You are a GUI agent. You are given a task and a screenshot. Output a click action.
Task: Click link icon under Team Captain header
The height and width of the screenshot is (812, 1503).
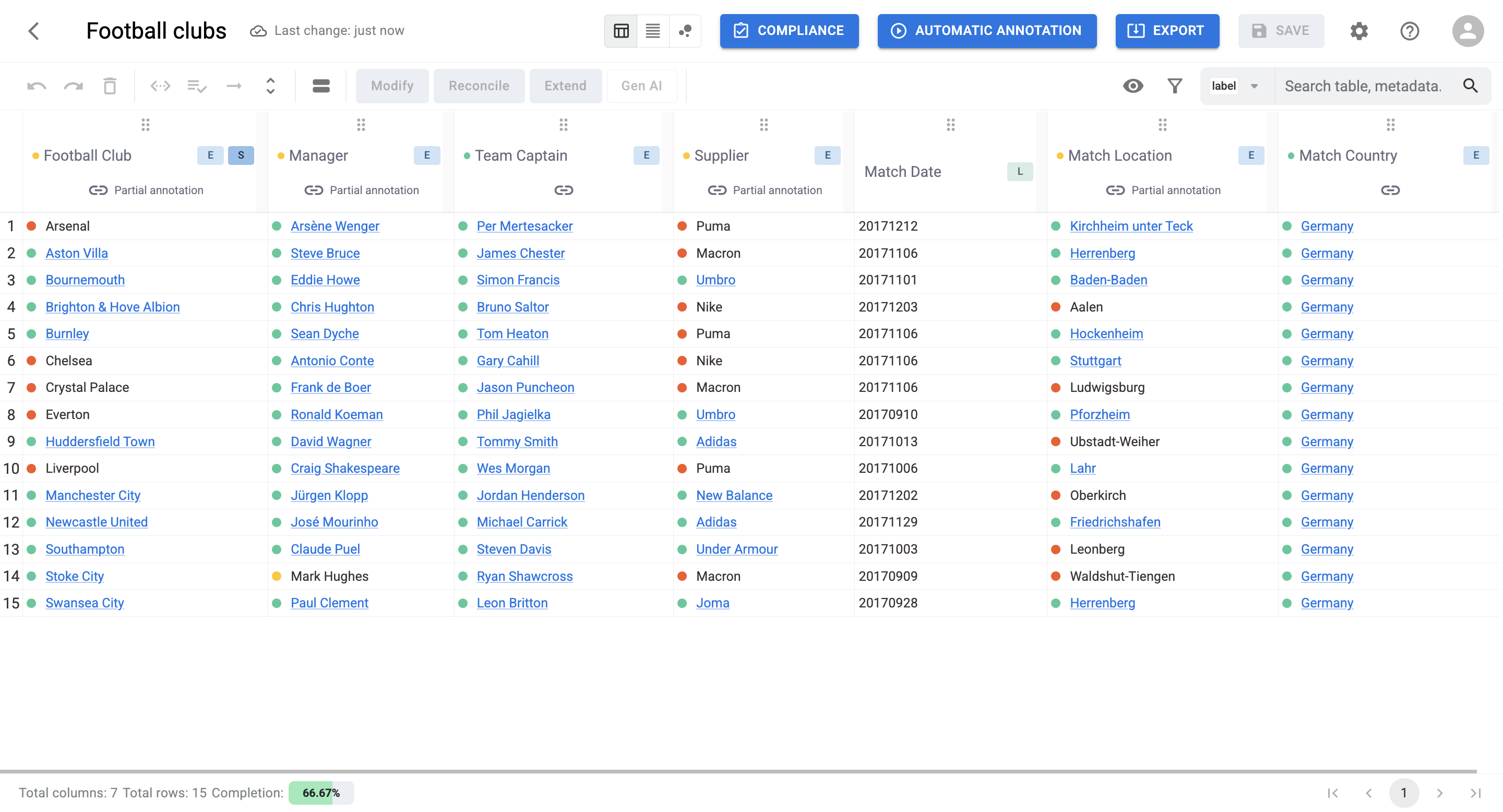[x=564, y=190]
